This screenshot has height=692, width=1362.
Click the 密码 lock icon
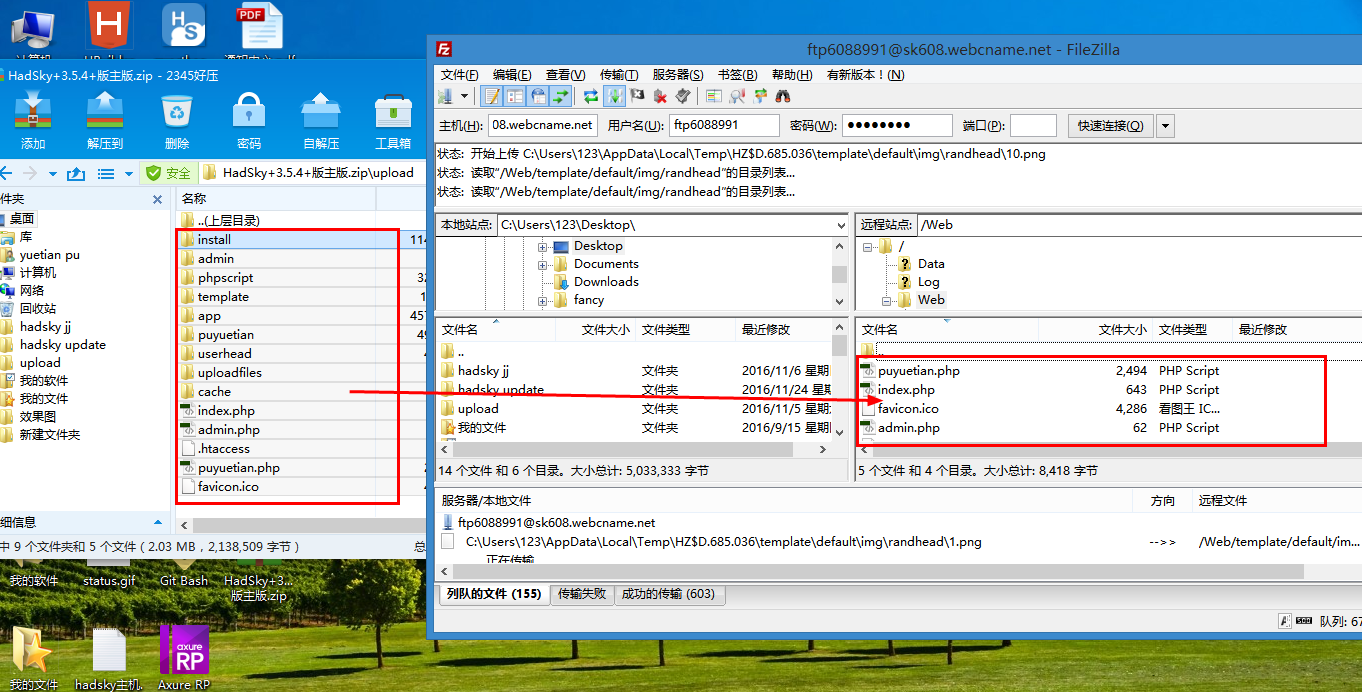(x=249, y=120)
